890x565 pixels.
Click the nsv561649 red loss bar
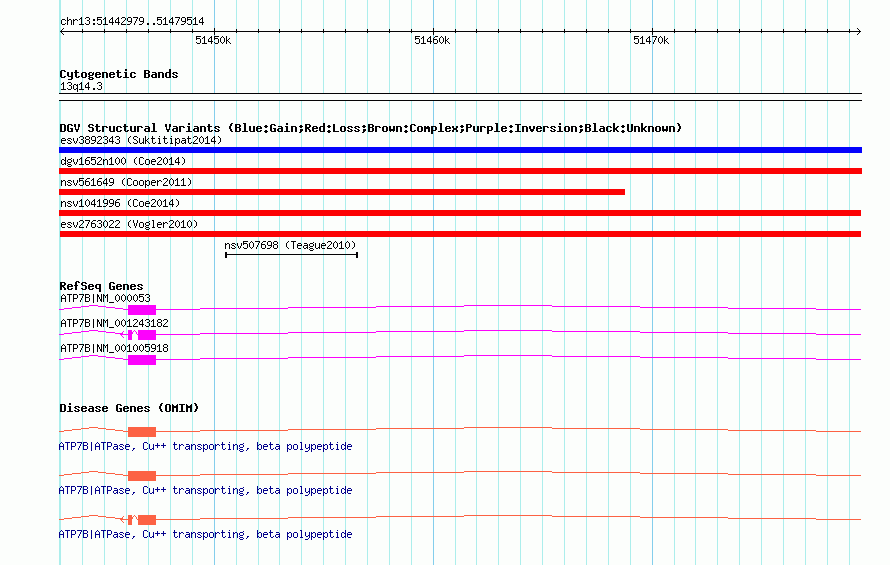(342, 192)
